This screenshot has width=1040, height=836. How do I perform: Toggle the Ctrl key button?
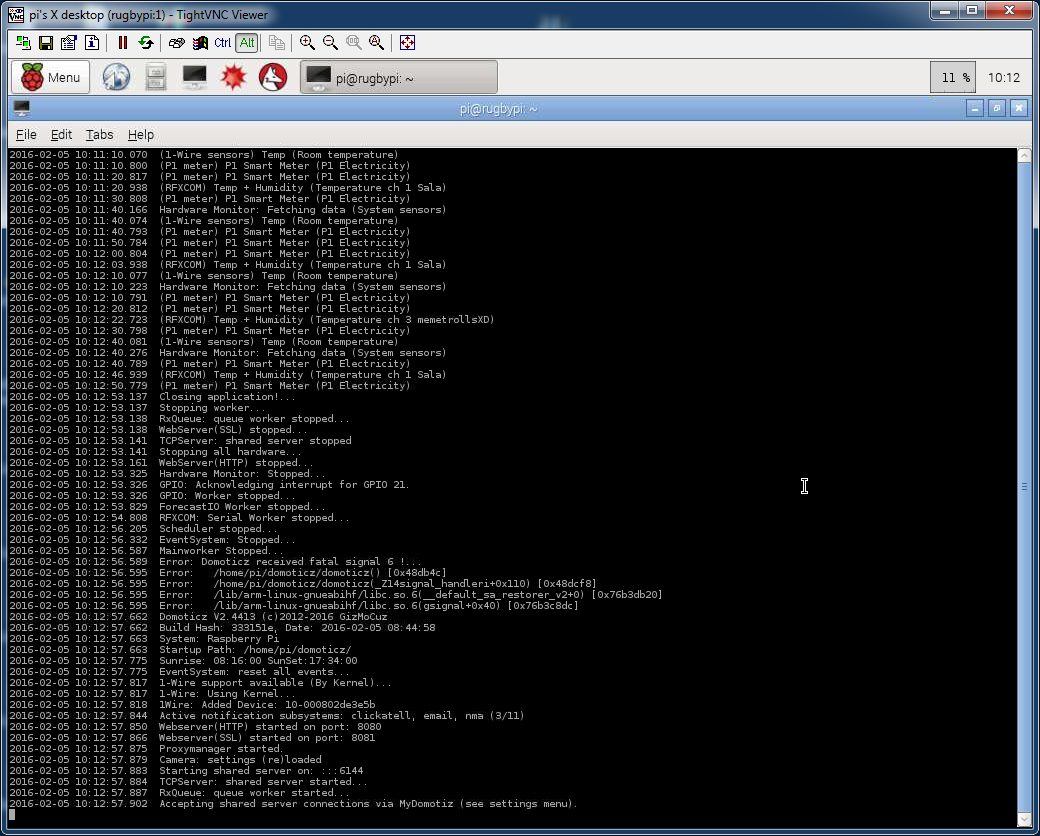(223, 42)
